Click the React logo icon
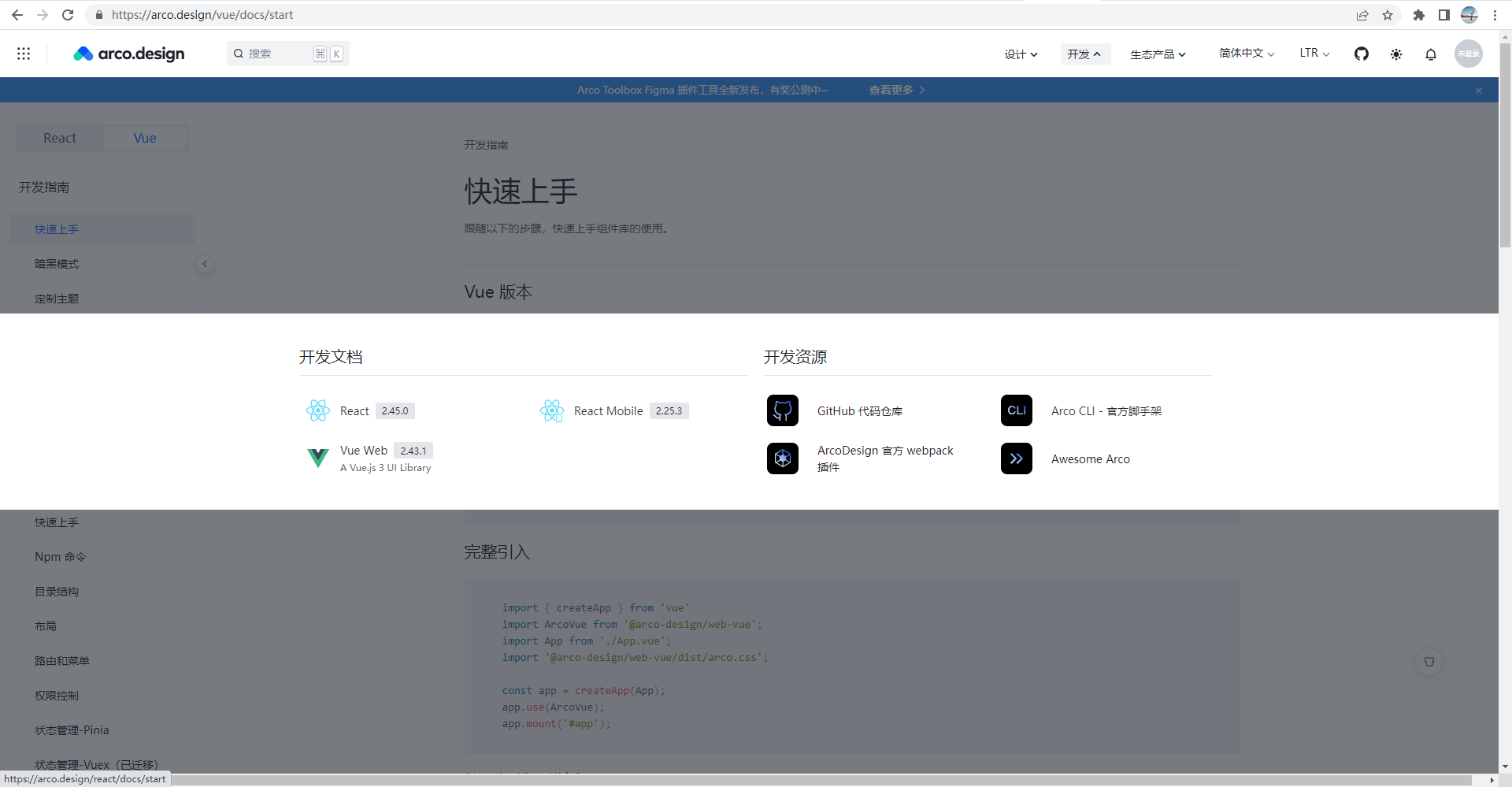Image resolution: width=1512 pixels, height=787 pixels. click(318, 410)
